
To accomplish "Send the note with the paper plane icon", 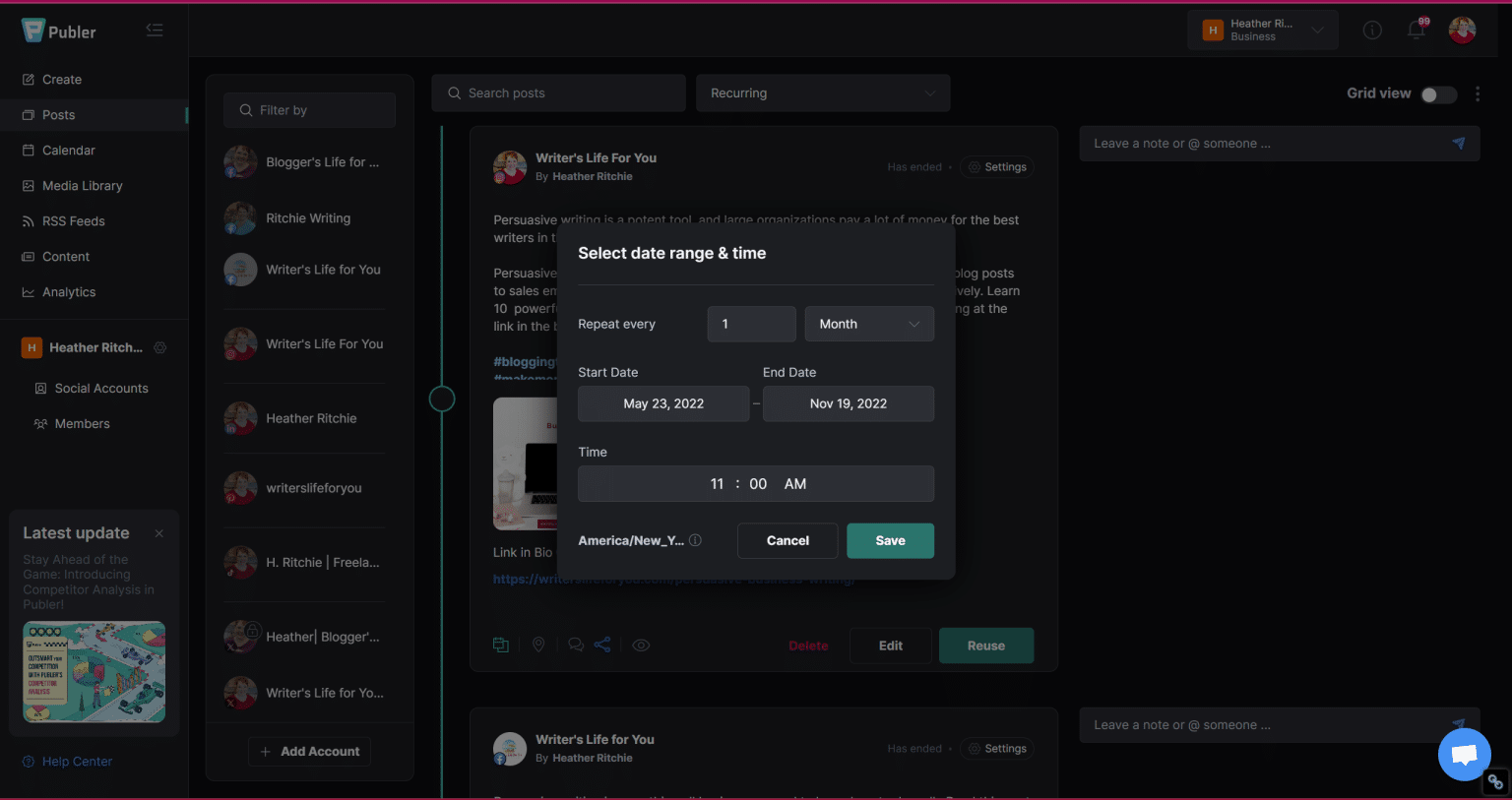I will click(1459, 144).
